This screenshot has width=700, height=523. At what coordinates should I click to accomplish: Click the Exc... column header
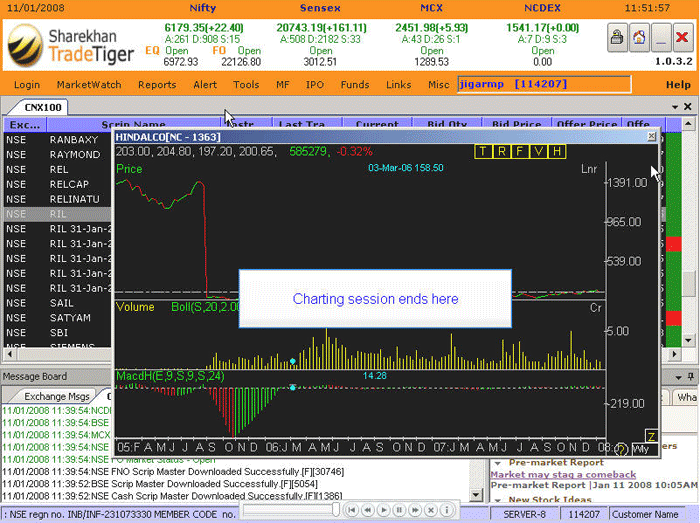(25, 125)
